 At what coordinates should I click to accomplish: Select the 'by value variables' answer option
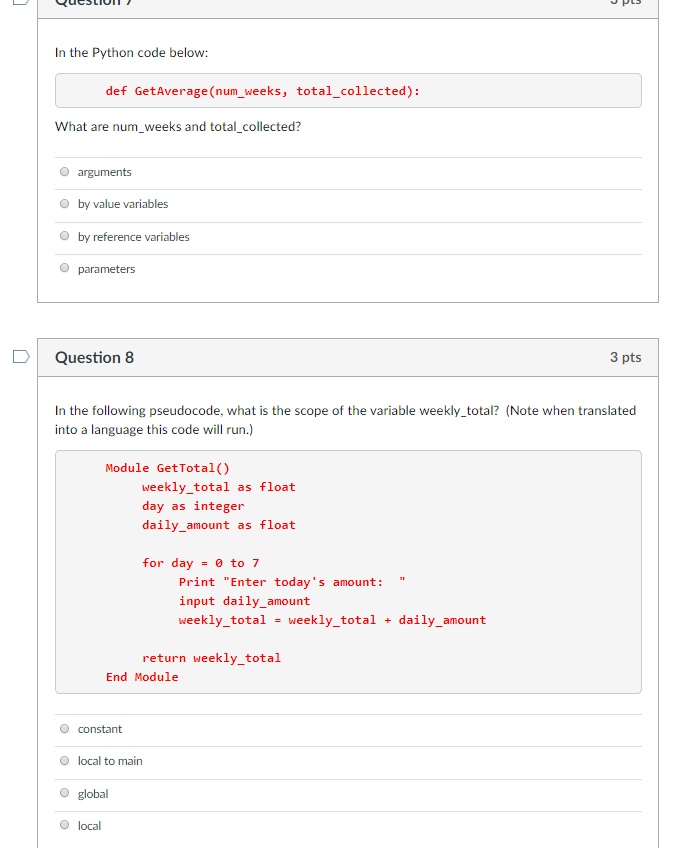(64, 203)
